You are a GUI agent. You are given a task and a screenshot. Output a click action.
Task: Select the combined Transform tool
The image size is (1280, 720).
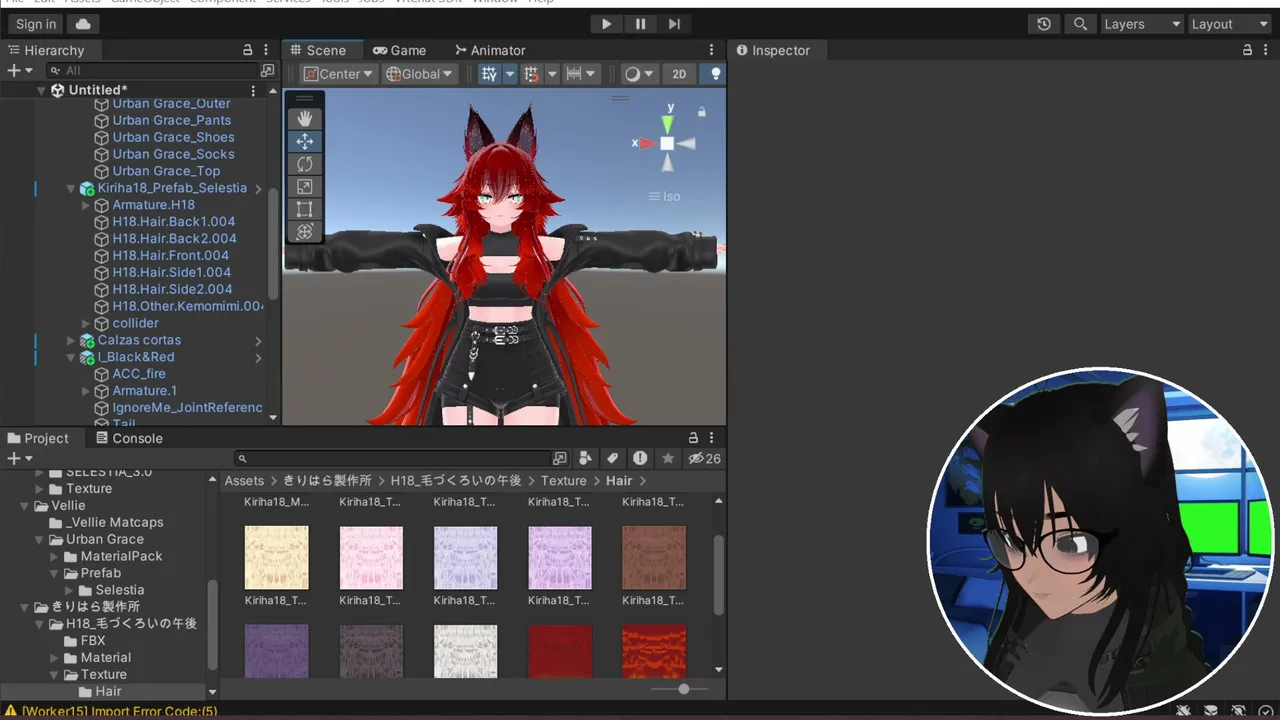(x=305, y=231)
